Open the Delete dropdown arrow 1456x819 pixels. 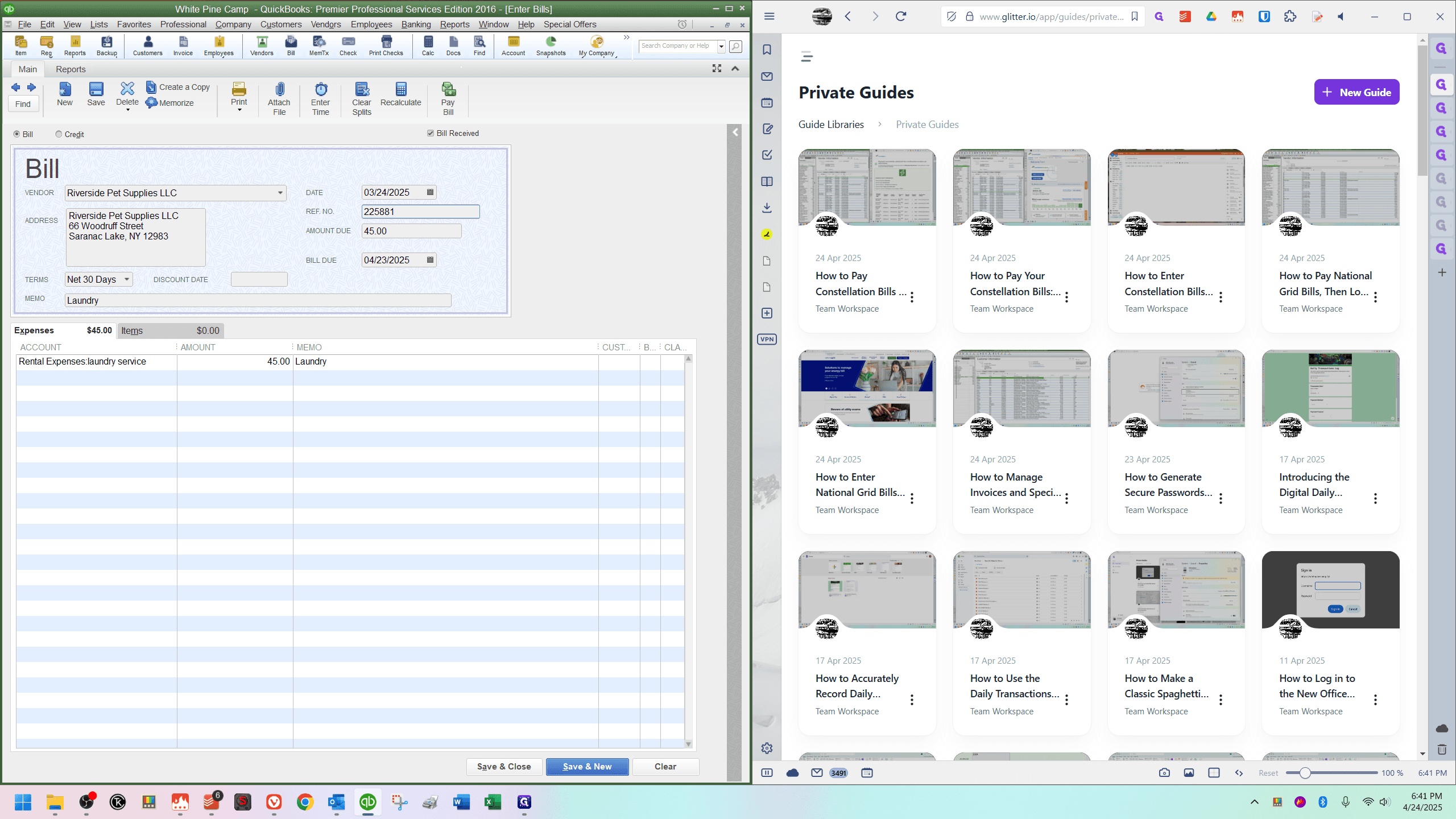point(127,110)
